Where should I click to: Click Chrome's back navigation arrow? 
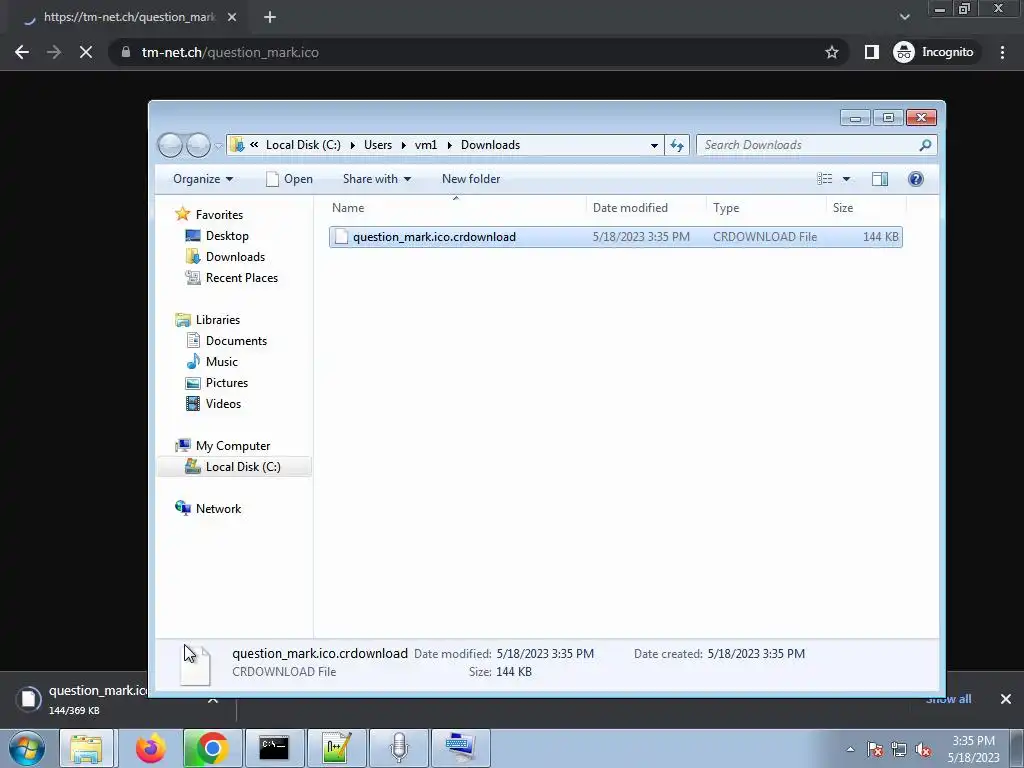click(x=22, y=52)
